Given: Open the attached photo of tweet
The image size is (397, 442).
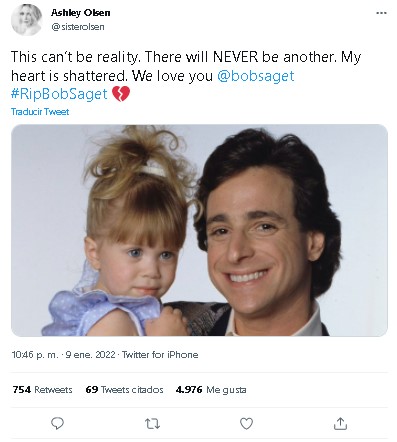Looking at the screenshot, I should coord(199,230).
